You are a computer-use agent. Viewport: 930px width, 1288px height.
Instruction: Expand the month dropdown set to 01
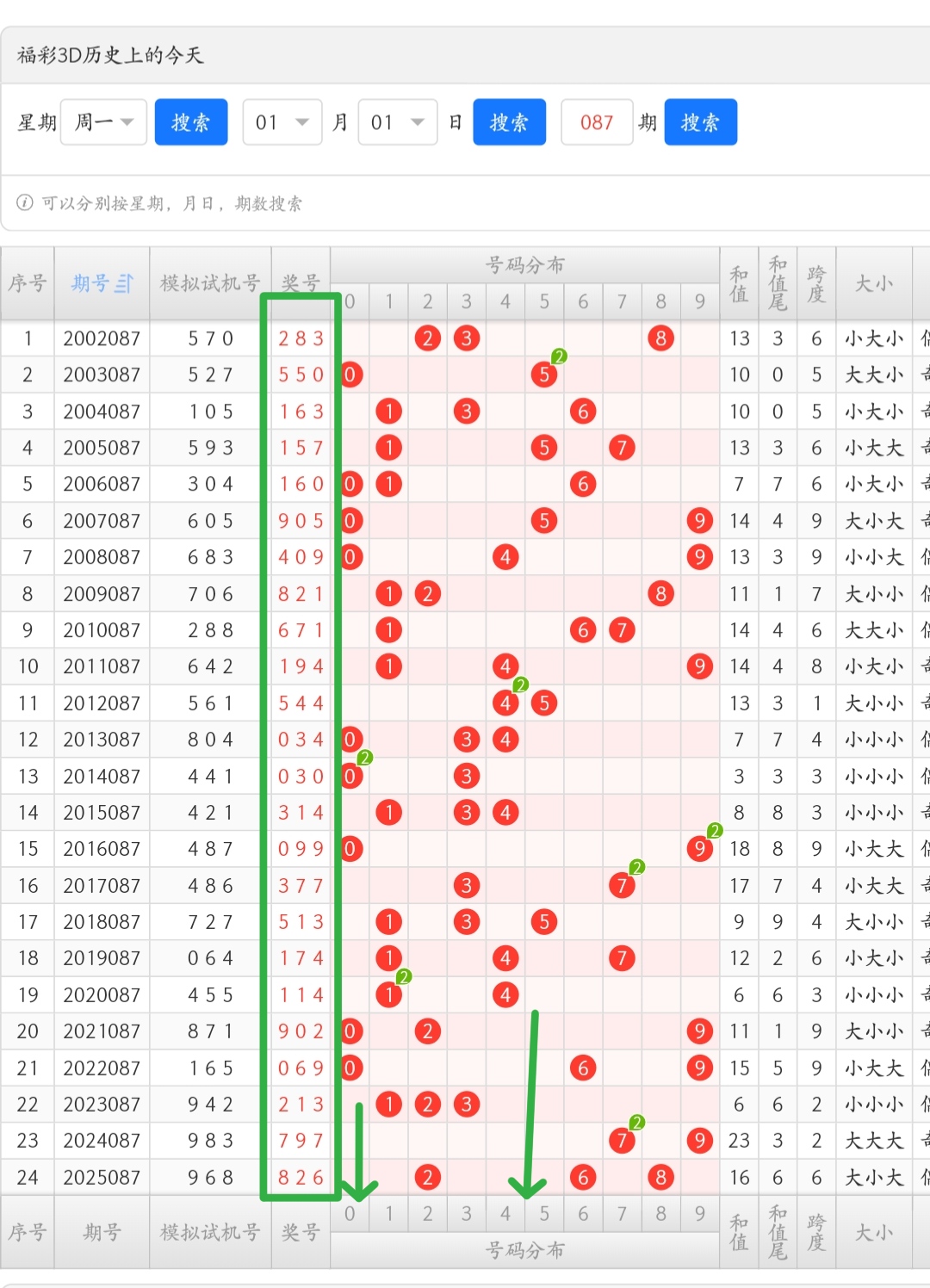(x=282, y=122)
